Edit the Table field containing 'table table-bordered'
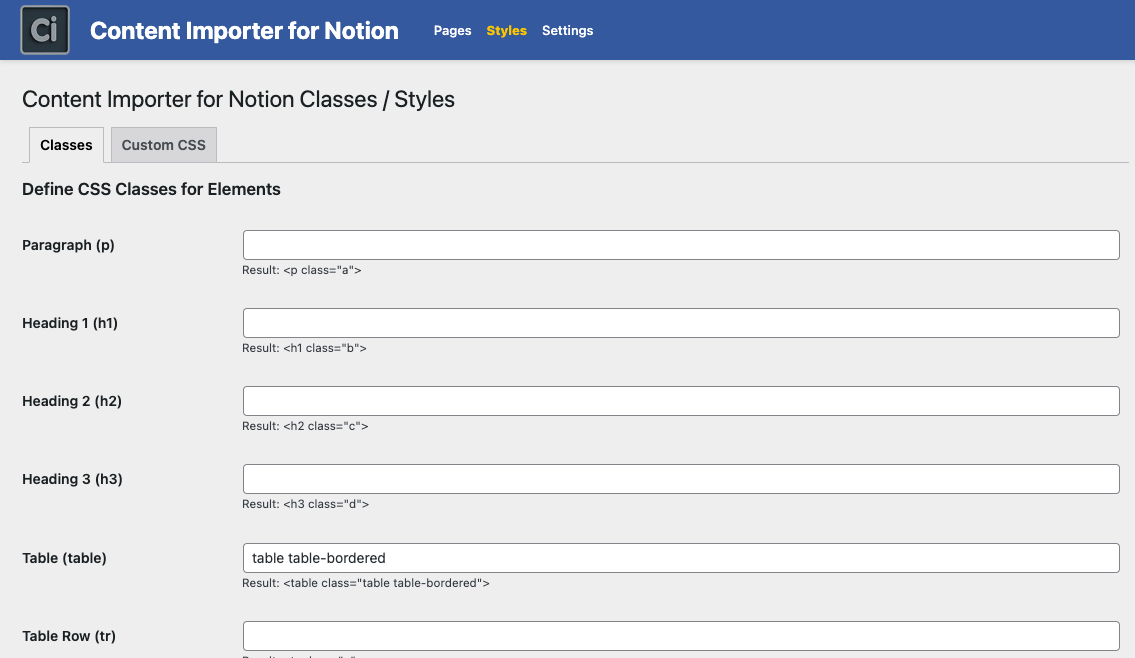The width and height of the screenshot is (1135, 658). point(680,558)
